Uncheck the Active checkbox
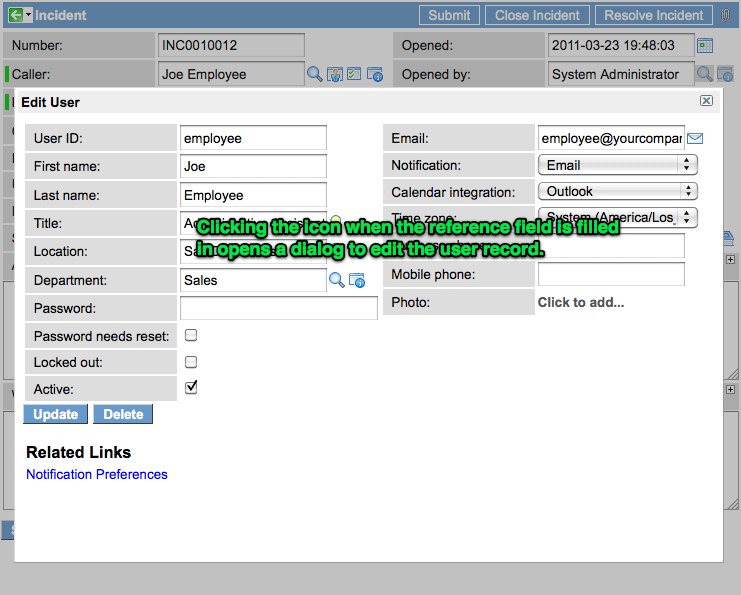The height and width of the screenshot is (595, 741). (x=191, y=388)
